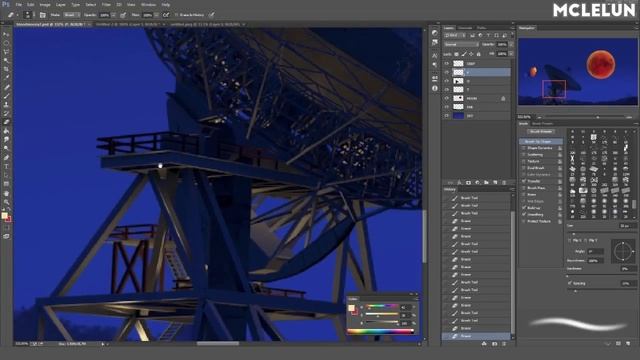
Task: Lock all for the selected layer
Action: 478,54
